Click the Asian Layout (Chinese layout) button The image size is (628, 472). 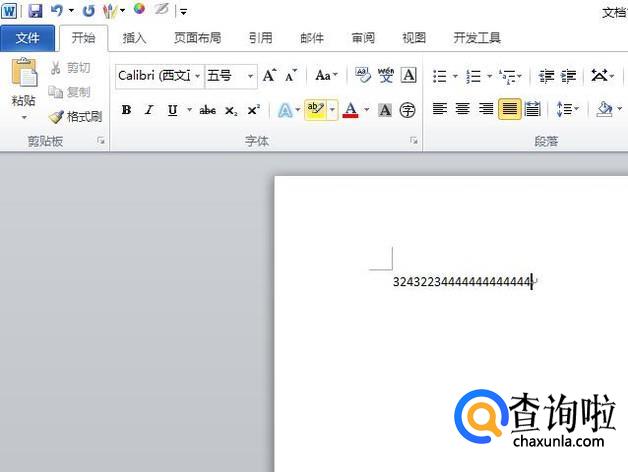[x=603, y=75]
